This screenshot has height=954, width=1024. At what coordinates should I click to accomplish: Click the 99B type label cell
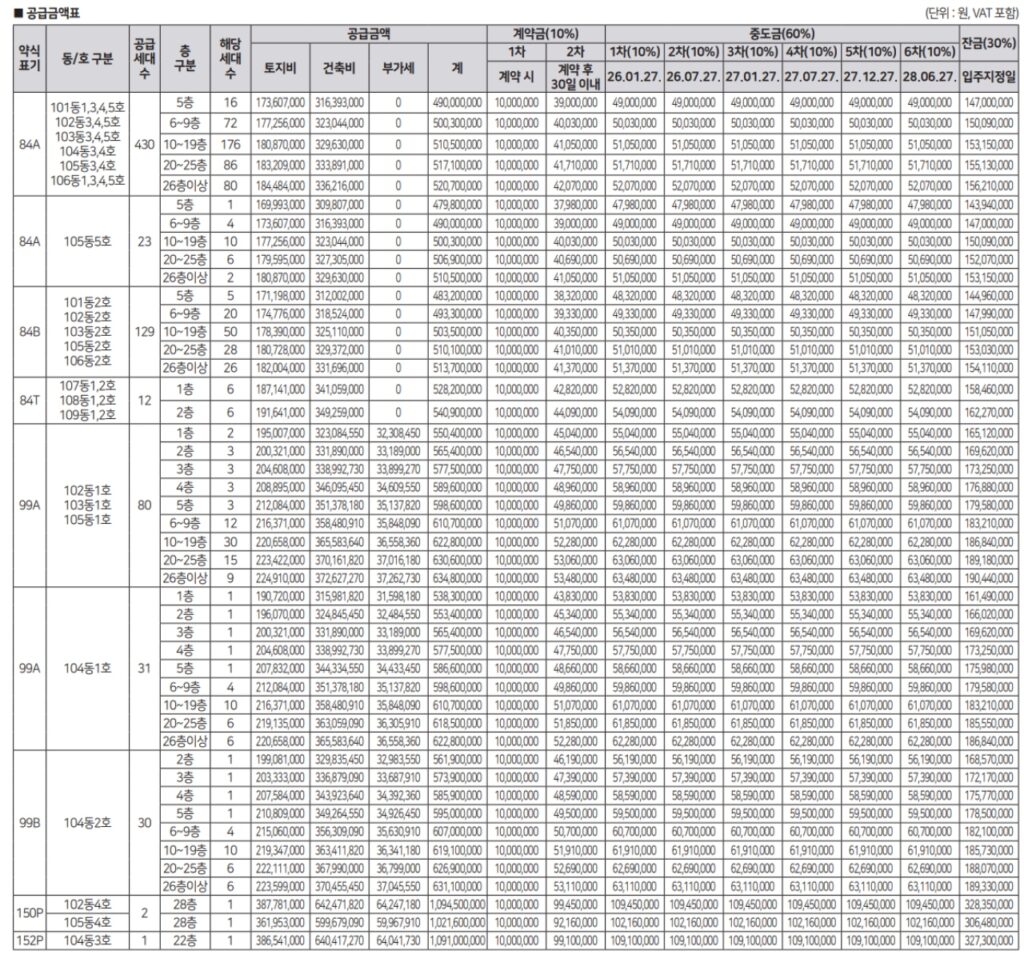coord(29,822)
